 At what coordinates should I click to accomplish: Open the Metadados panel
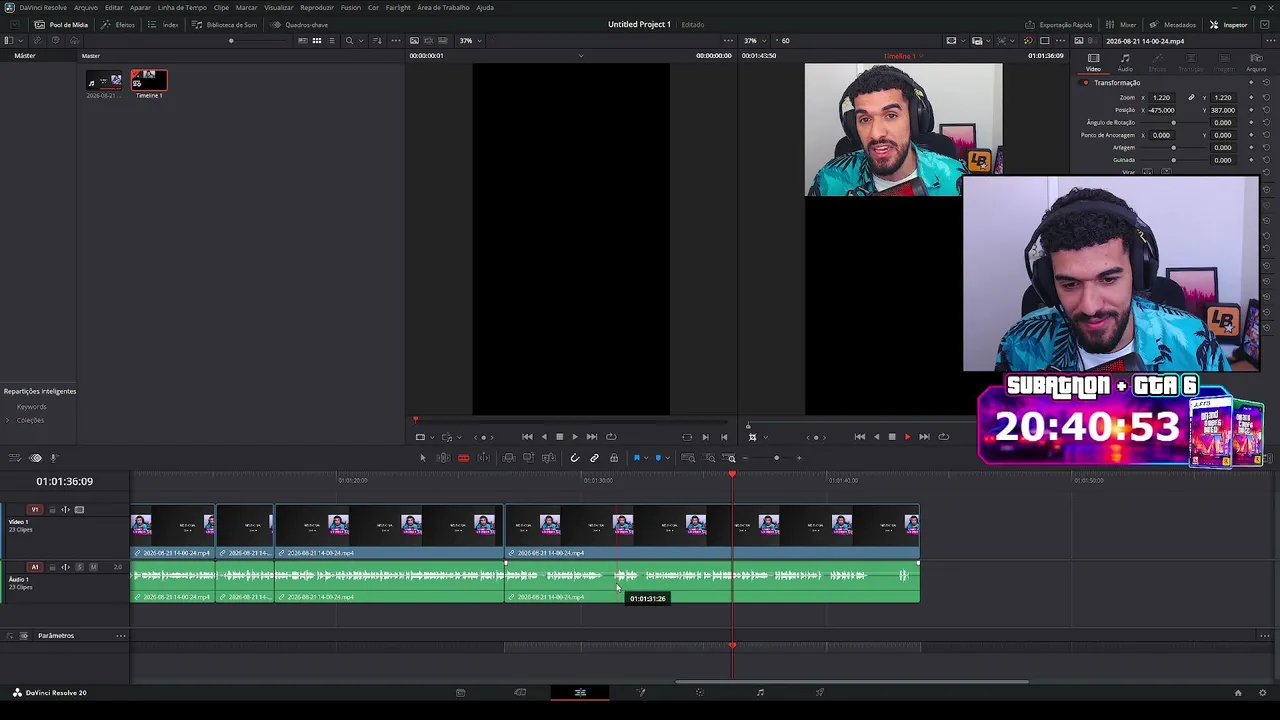[x=1173, y=24]
